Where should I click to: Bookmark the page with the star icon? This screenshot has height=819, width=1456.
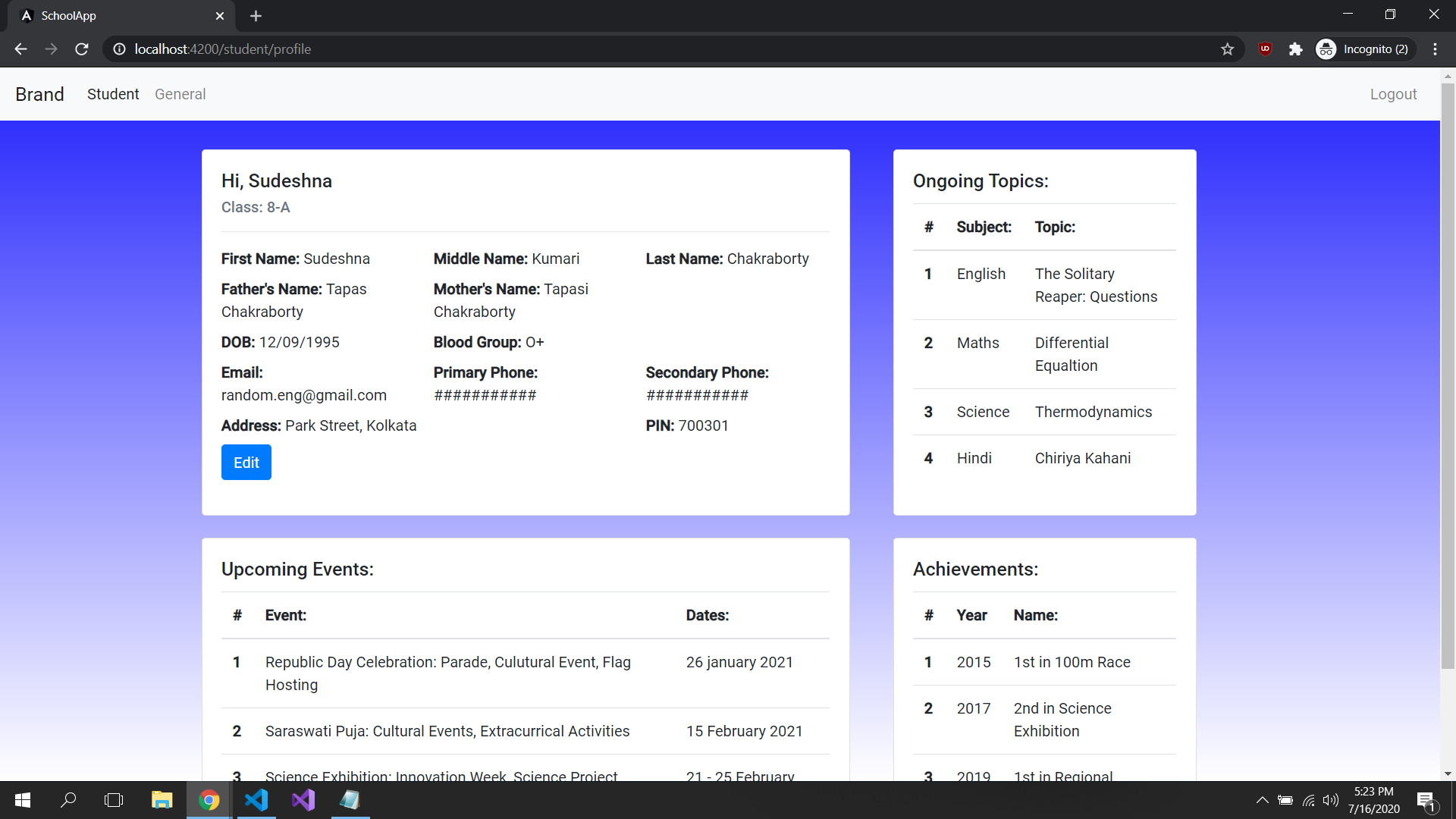pyautogui.click(x=1227, y=49)
